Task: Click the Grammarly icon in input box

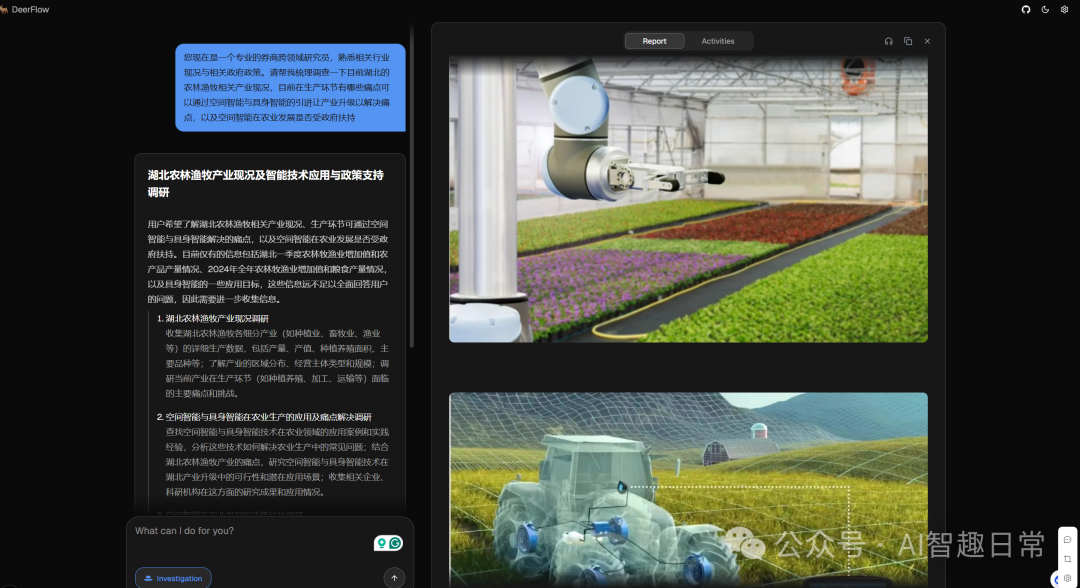Action: pos(396,543)
